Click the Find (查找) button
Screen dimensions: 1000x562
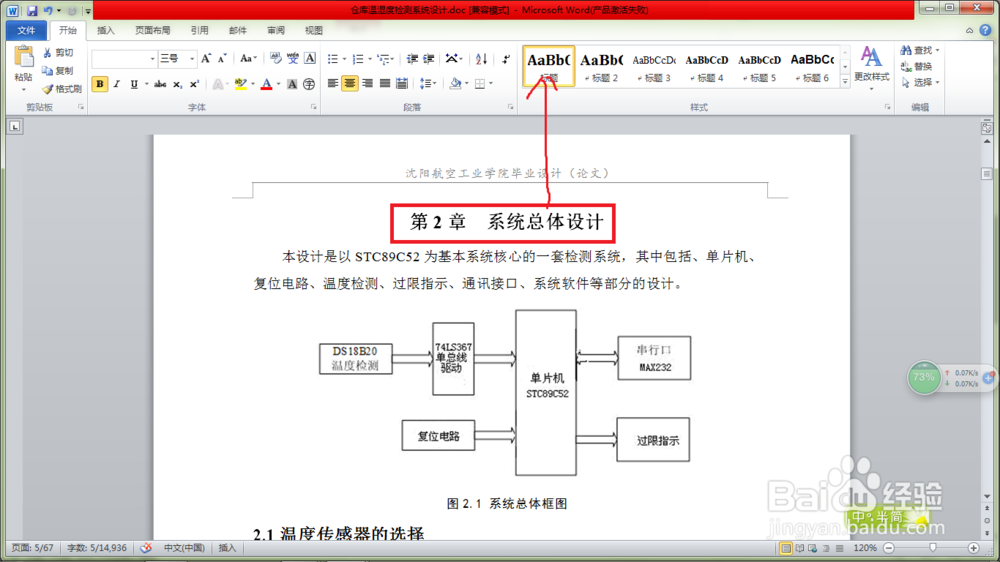(x=920, y=50)
